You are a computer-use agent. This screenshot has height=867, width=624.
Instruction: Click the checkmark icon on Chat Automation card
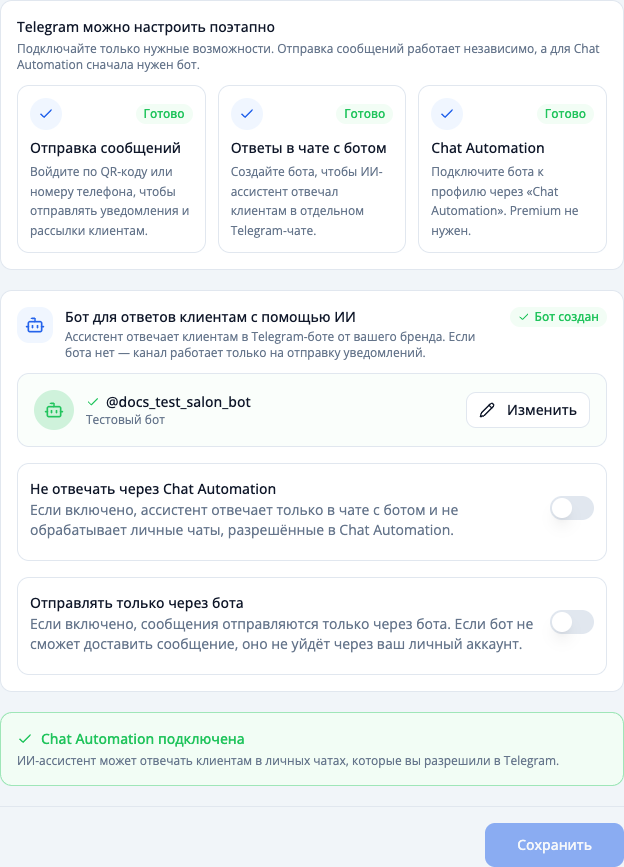click(x=447, y=114)
